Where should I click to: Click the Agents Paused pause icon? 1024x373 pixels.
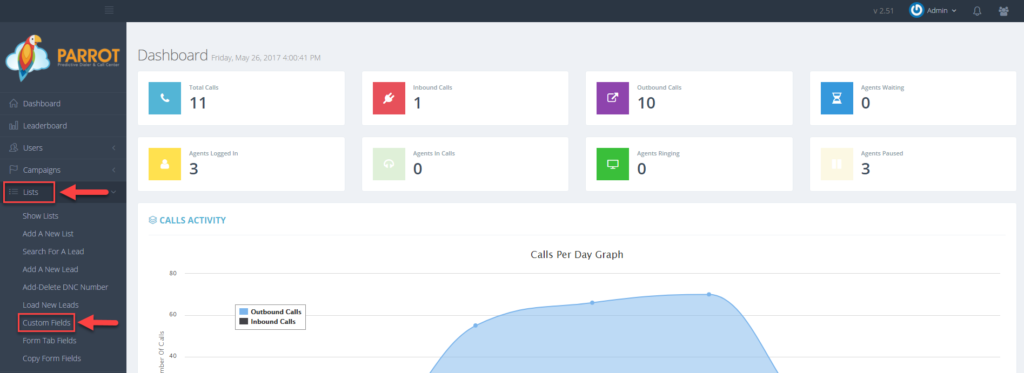click(x=837, y=164)
